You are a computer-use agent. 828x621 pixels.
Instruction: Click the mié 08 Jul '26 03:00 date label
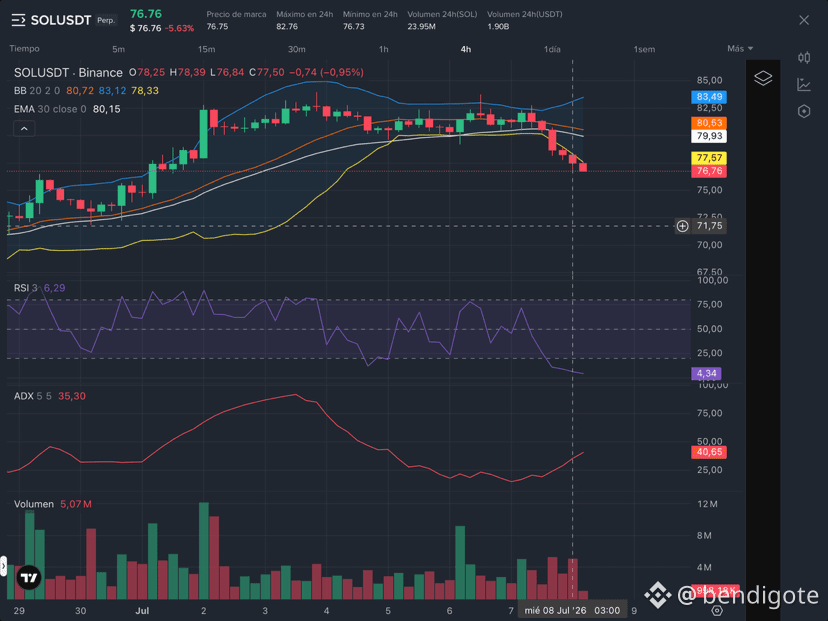pyautogui.click(x=572, y=610)
